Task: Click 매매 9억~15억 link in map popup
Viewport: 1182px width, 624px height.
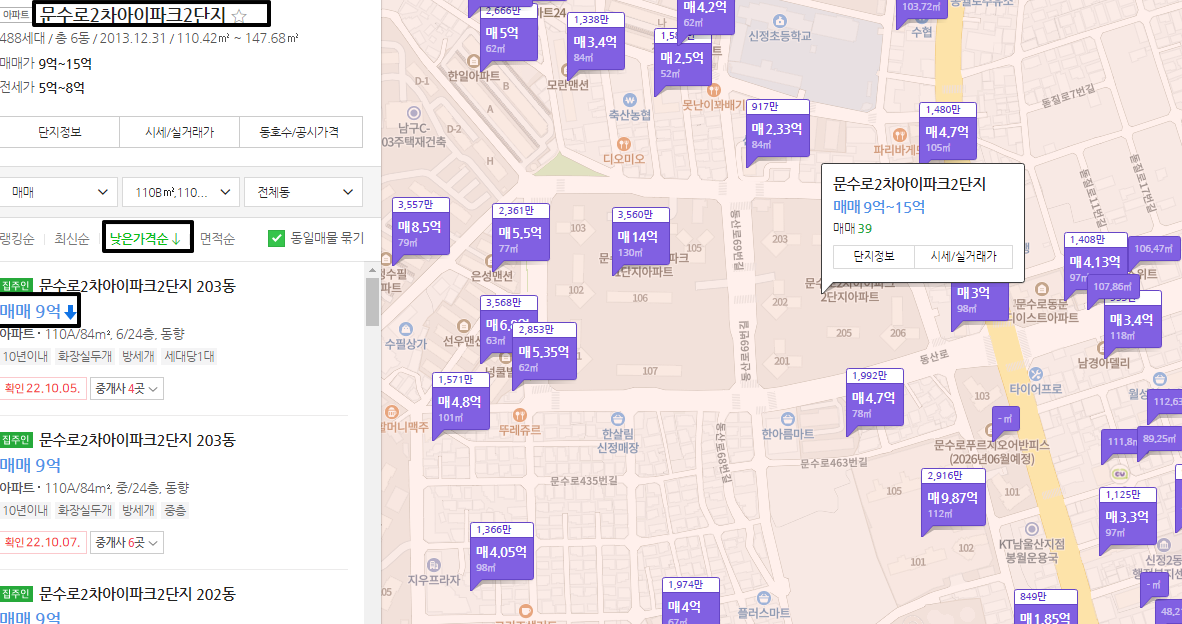Action: tap(879, 207)
